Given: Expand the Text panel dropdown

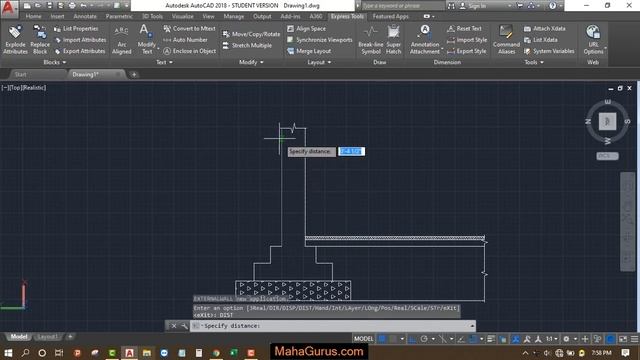Looking at the screenshot, I should click(x=164, y=62).
